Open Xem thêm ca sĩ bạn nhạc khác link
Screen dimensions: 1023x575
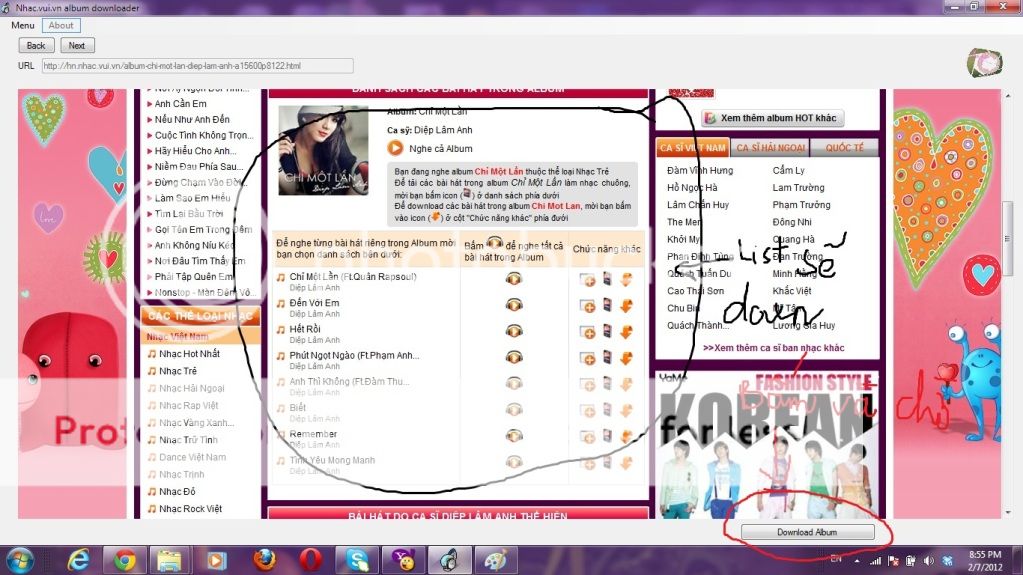(773, 348)
